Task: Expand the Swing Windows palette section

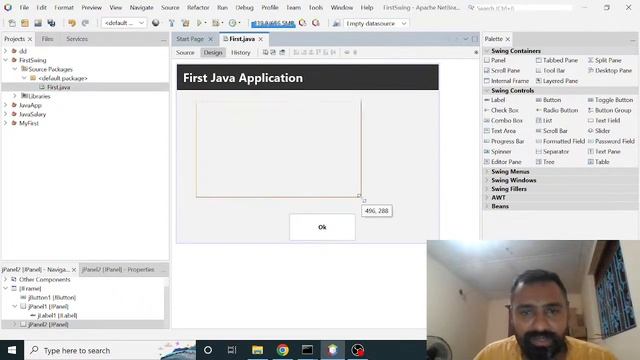Action: 487,180
